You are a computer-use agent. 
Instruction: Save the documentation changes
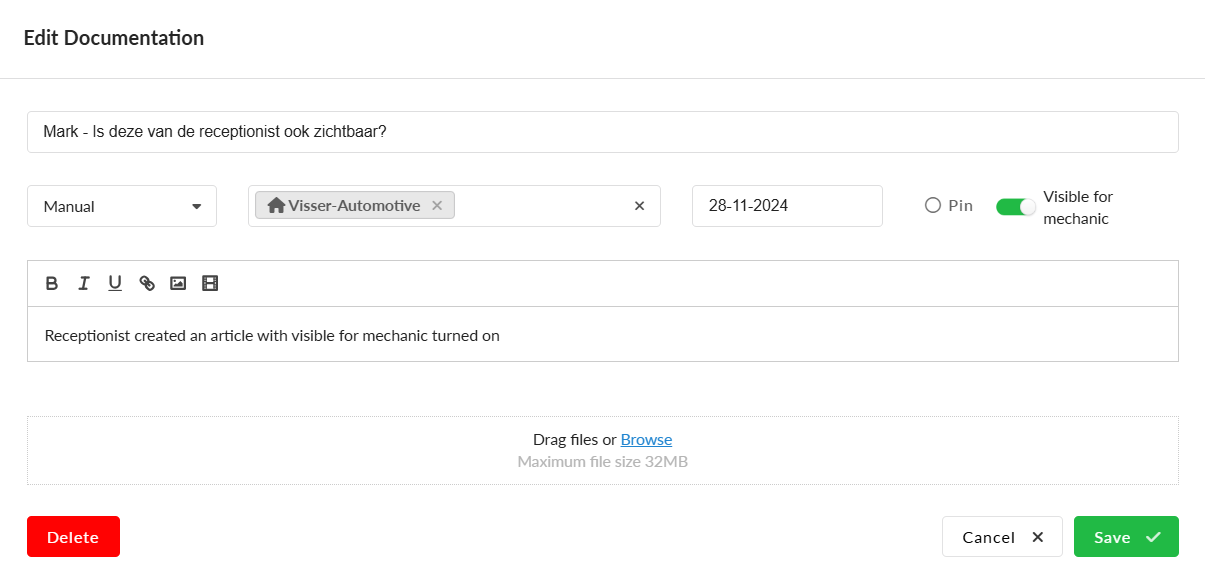click(1126, 537)
